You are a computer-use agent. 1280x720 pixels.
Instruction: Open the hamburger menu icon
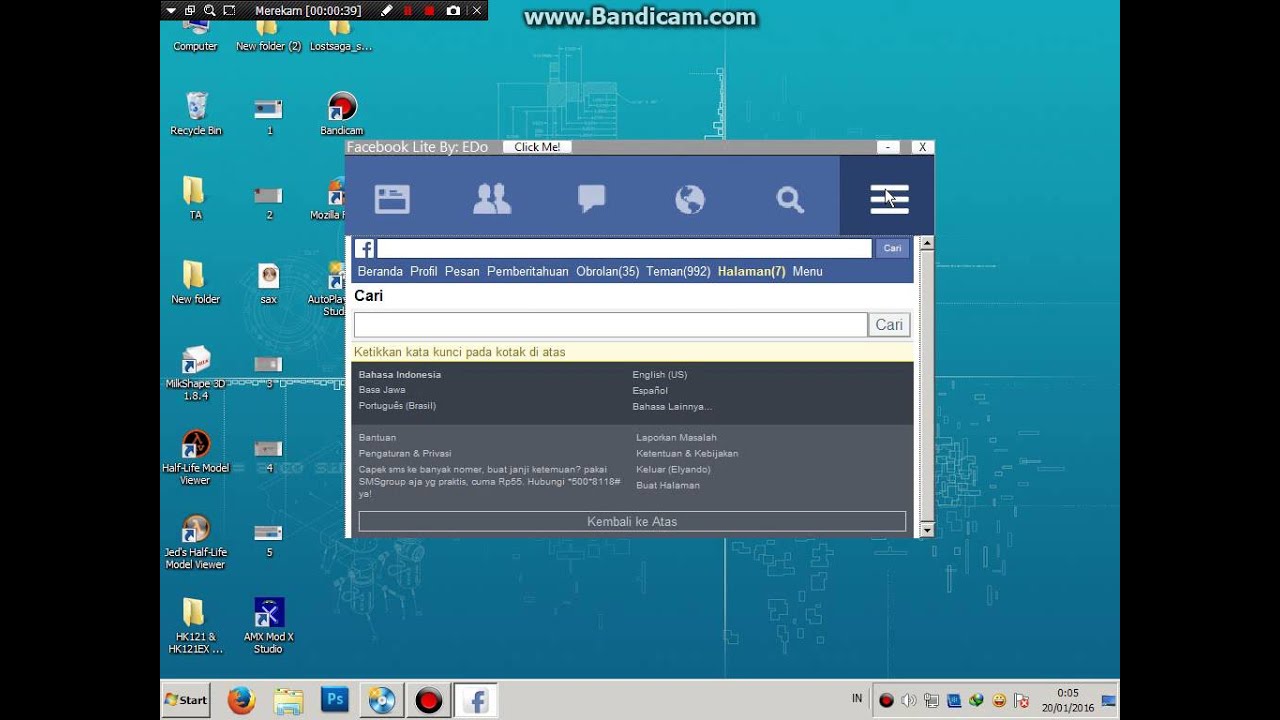coord(888,198)
